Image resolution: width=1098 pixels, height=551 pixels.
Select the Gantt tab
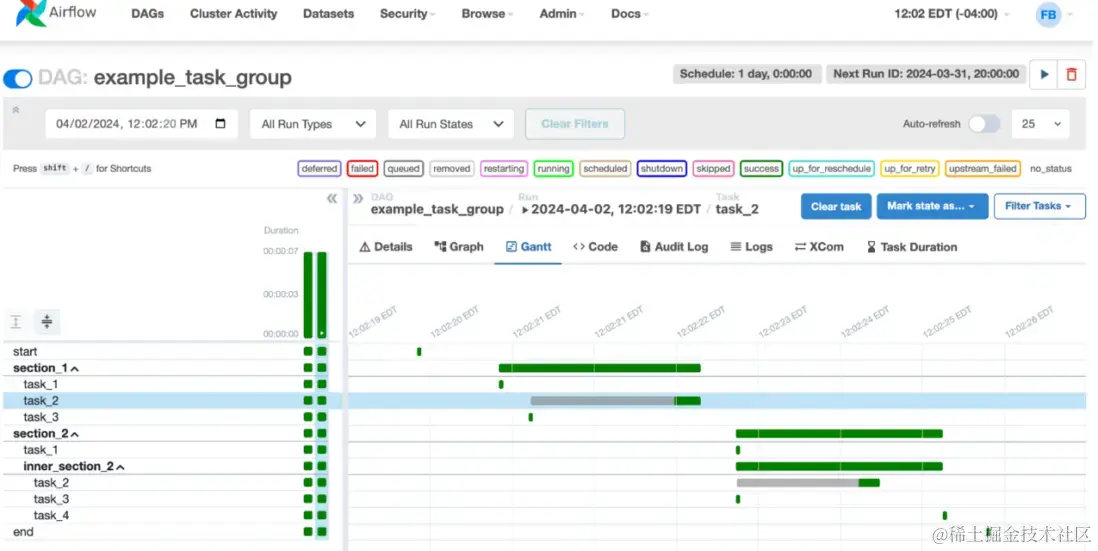[528, 247]
